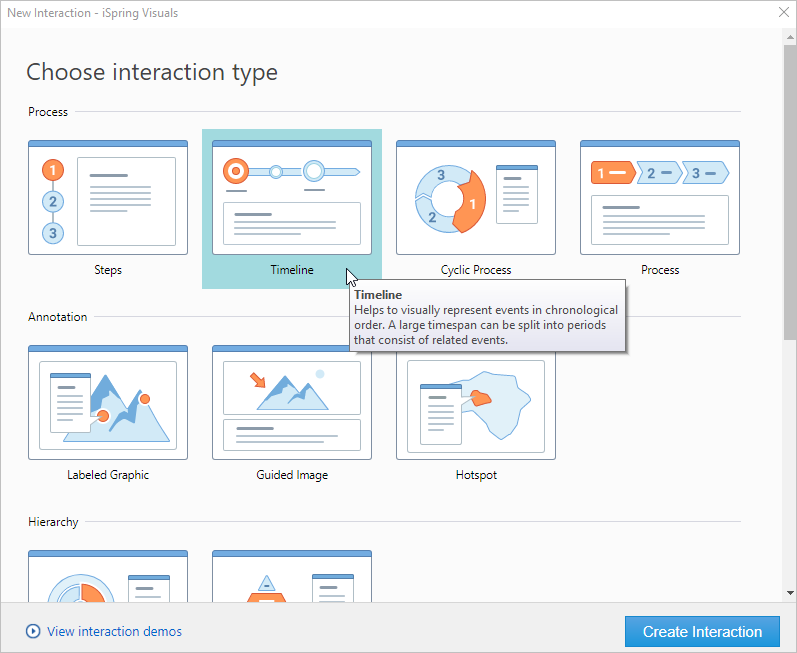Image resolution: width=797 pixels, height=653 pixels.
Task: Close the New Interaction dialog window
Action: [x=783, y=13]
